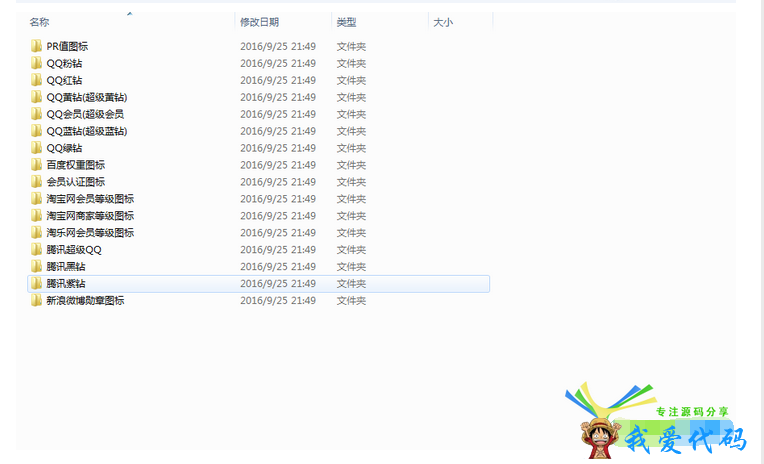Click the 文件夹 type cell of QQ黄钻(超级黄钻)
The image size is (764, 464).
(x=351, y=97)
